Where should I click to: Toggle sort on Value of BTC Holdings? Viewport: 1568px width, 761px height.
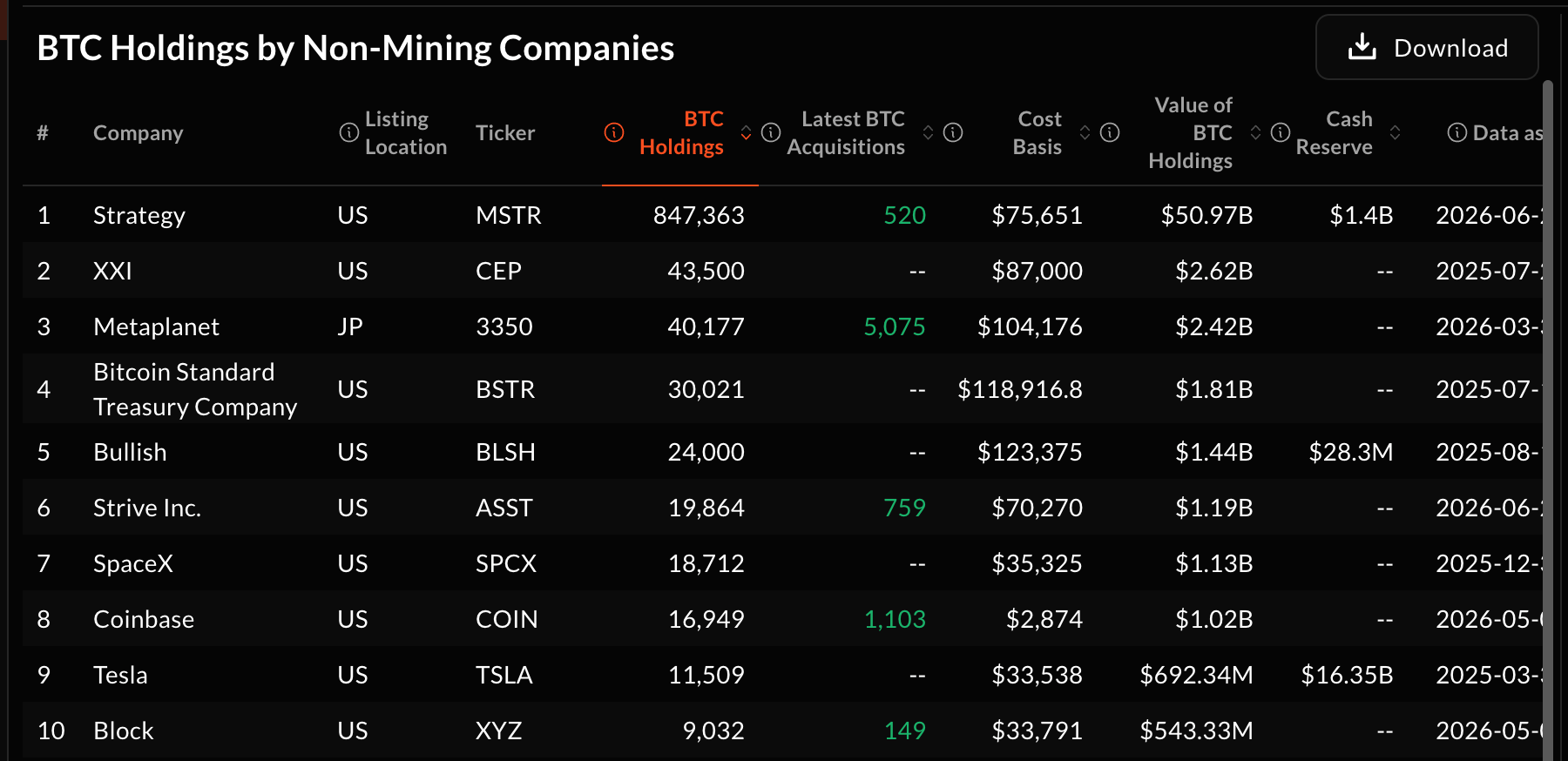(1255, 132)
